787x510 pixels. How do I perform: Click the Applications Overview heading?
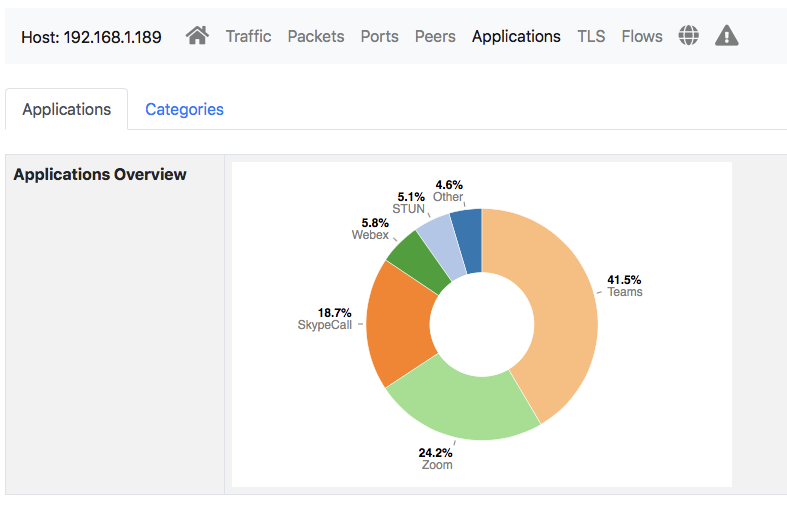100,174
